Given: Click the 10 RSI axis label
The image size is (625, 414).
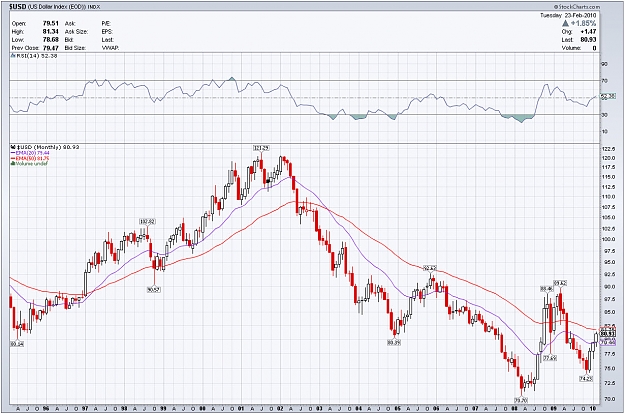Looking at the screenshot, I should tap(604, 131).
